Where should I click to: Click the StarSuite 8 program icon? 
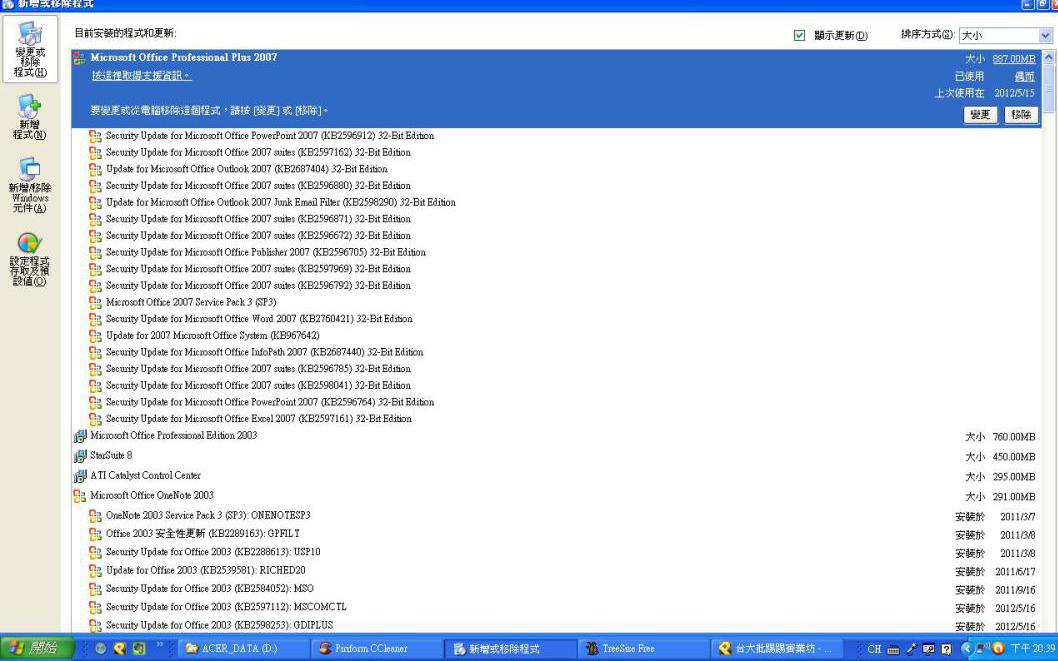[80, 457]
